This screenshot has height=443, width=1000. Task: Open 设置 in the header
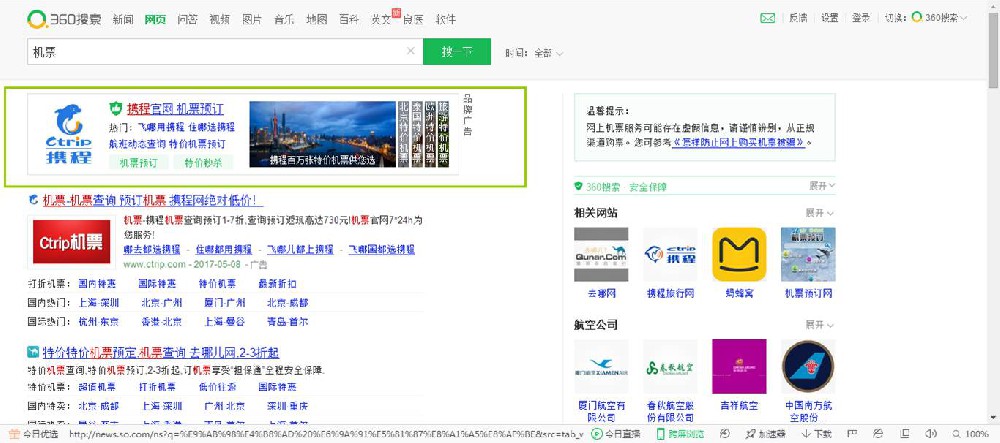tap(830, 18)
